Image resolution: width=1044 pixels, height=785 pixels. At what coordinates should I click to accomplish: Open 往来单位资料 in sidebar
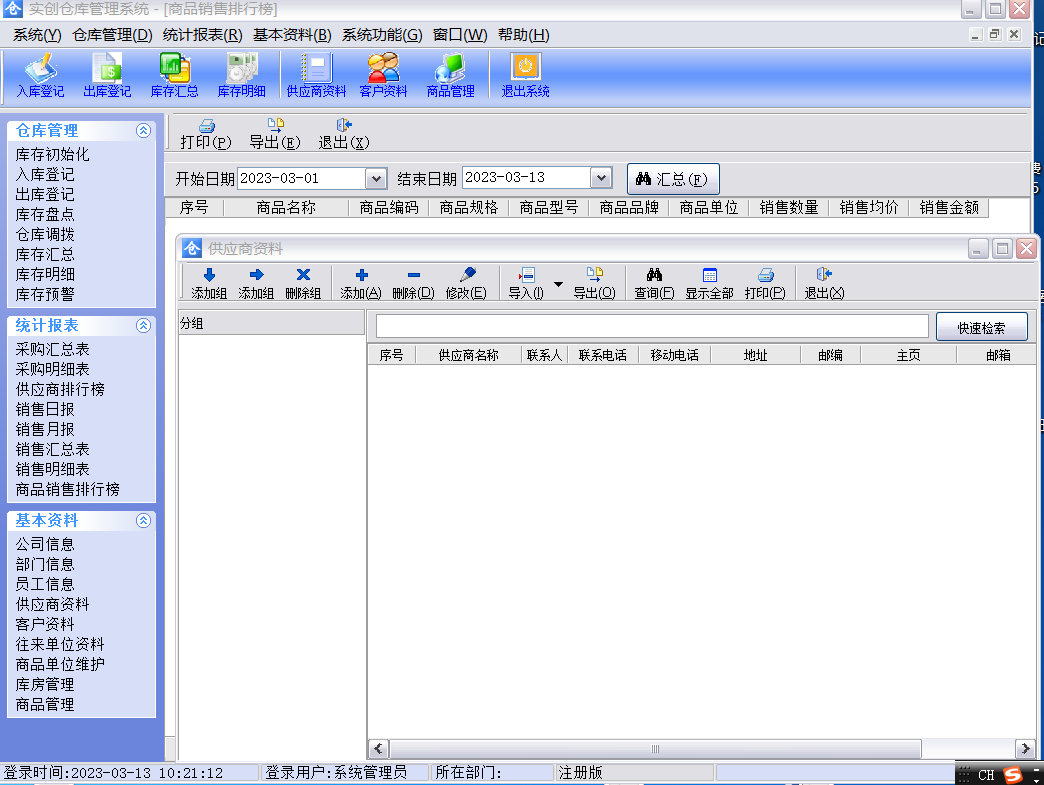(60, 645)
